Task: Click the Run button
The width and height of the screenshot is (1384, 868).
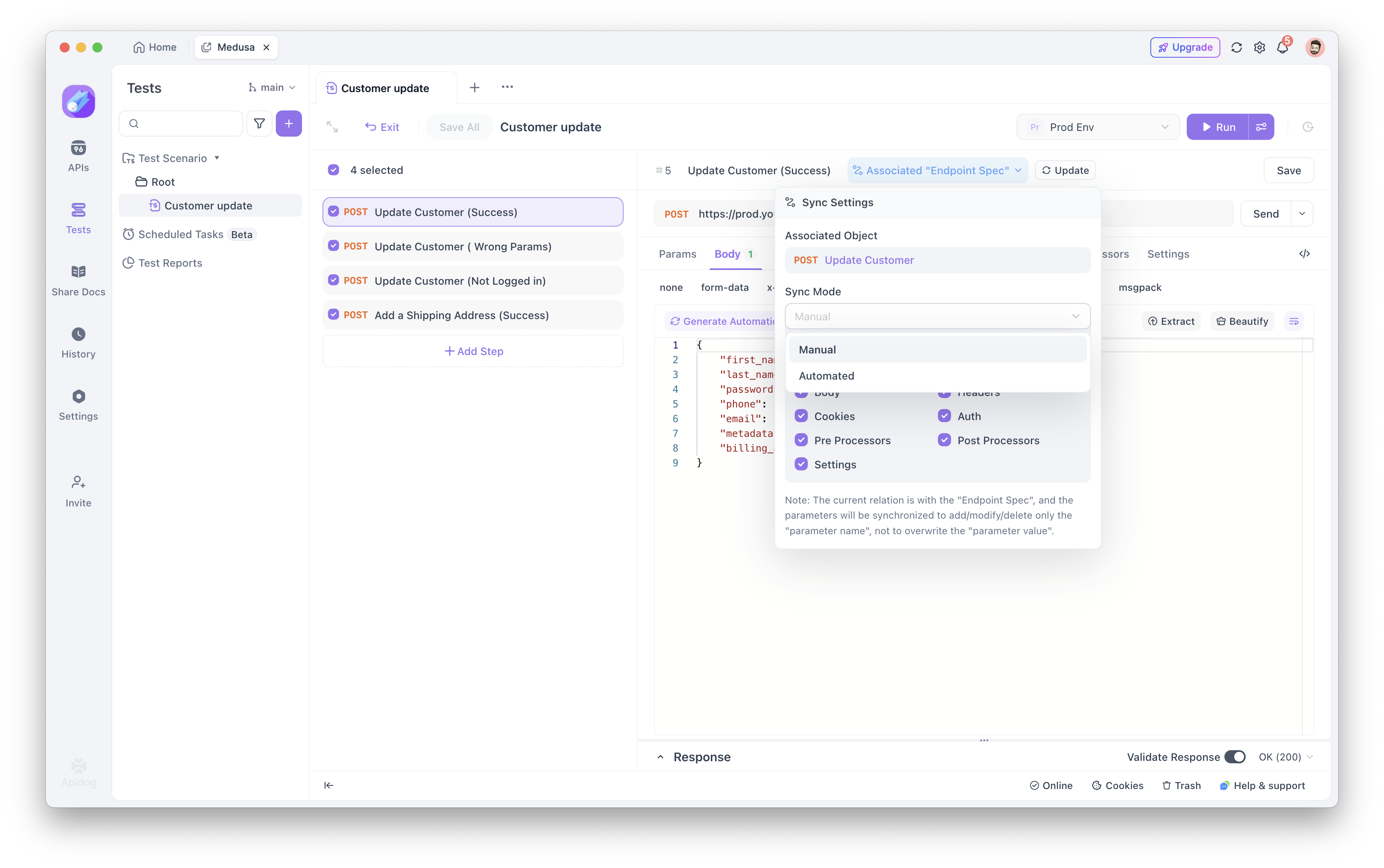Action: tap(1217, 127)
